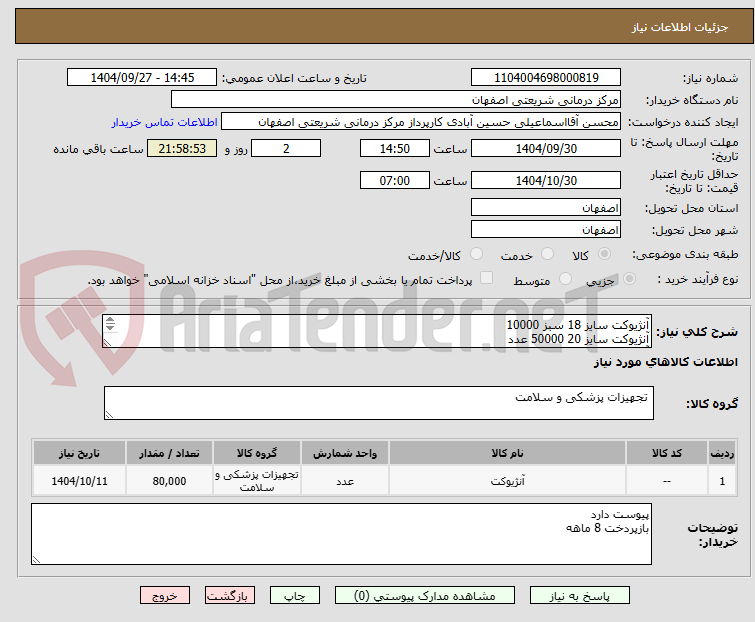Click the row number cell 1

click(x=722, y=481)
